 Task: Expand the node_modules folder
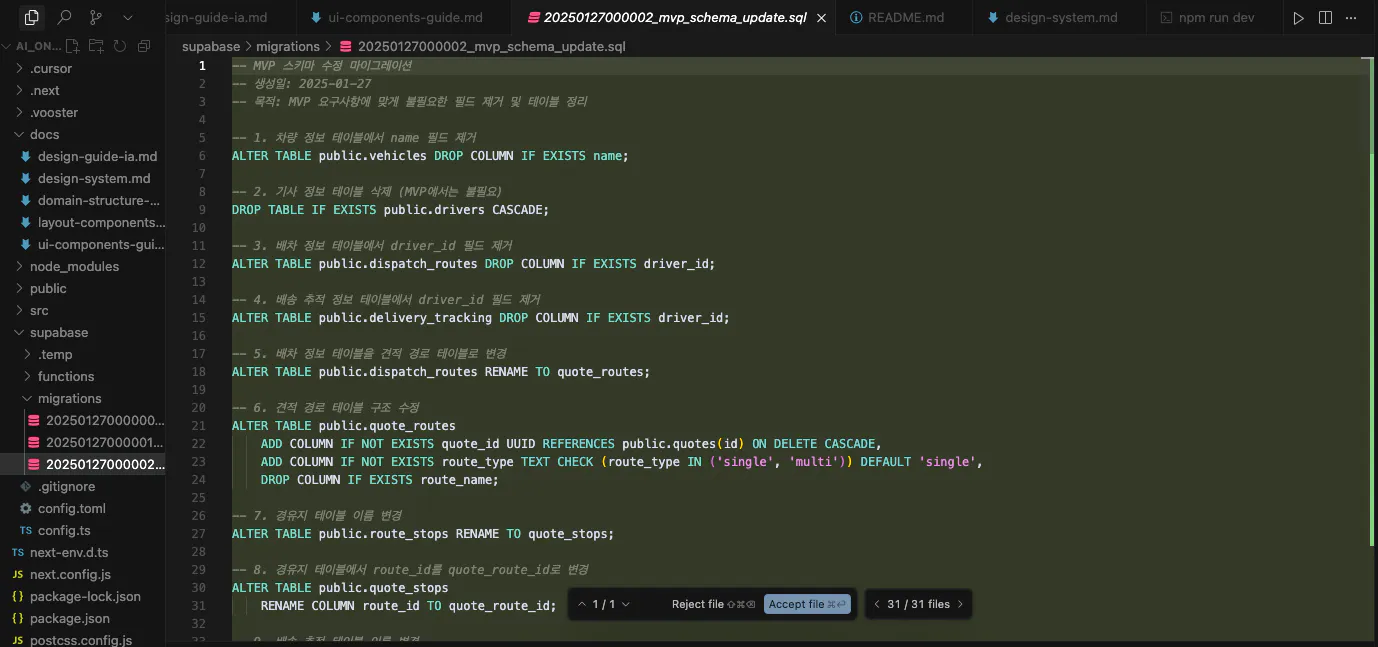(x=83, y=267)
